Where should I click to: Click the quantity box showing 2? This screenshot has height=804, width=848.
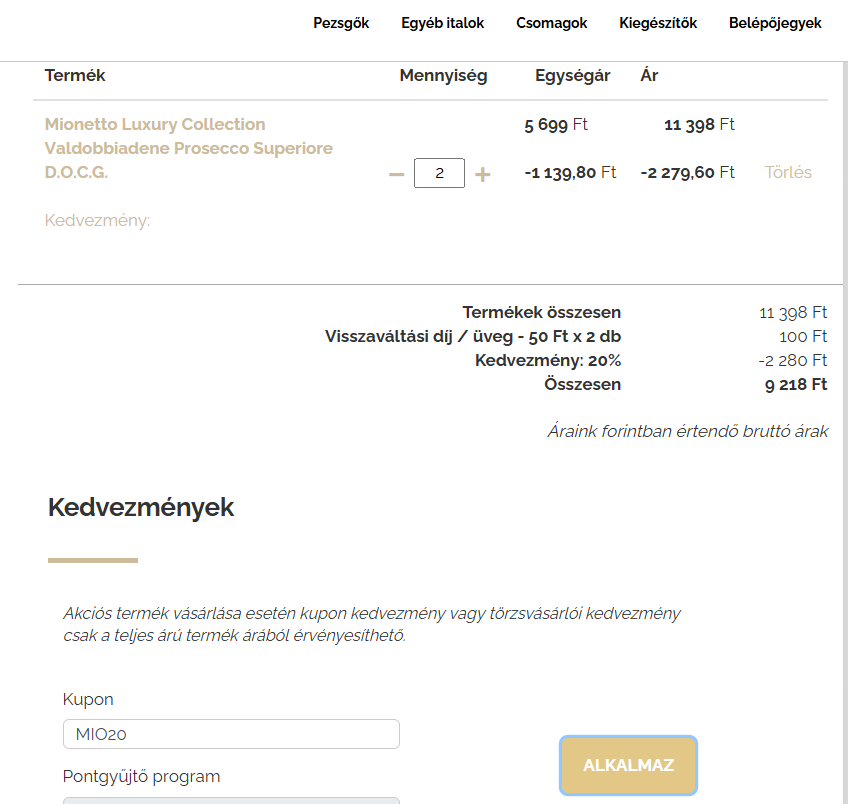coord(439,173)
